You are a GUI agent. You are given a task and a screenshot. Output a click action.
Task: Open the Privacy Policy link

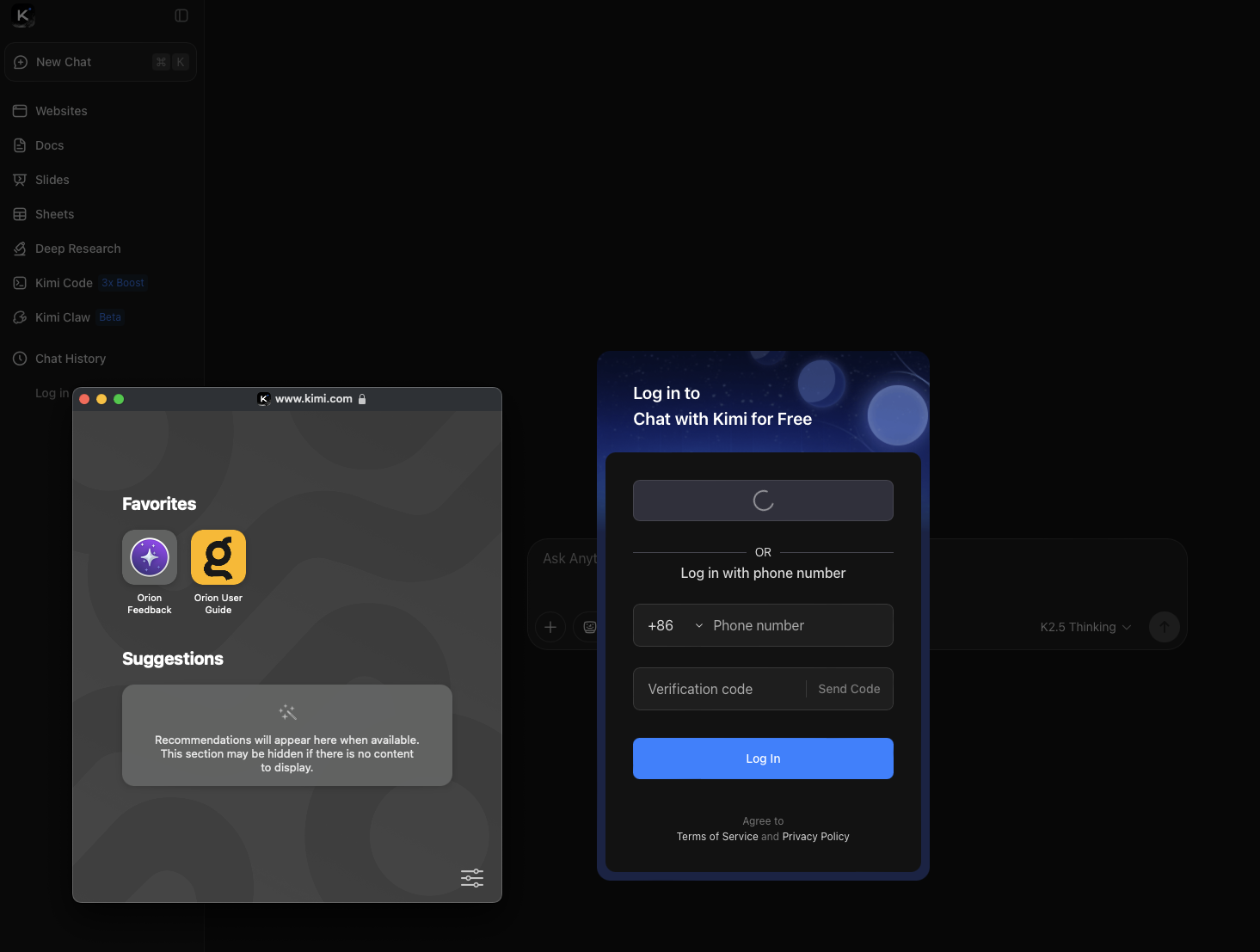pos(815,837)
